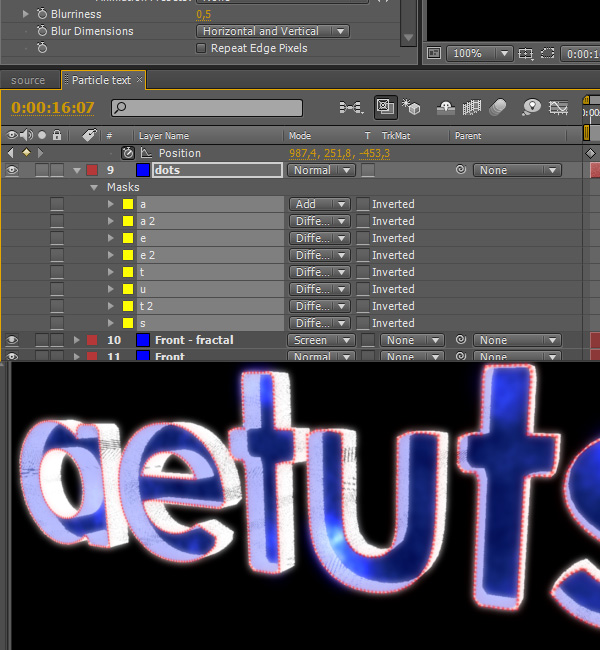Collapse the dots layer twirl arrow
Screen dimensions: 600x650
[x=77, y=170]
